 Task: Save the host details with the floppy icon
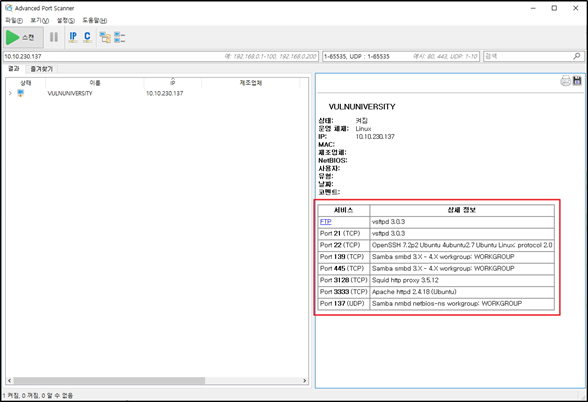click(577, 80)
